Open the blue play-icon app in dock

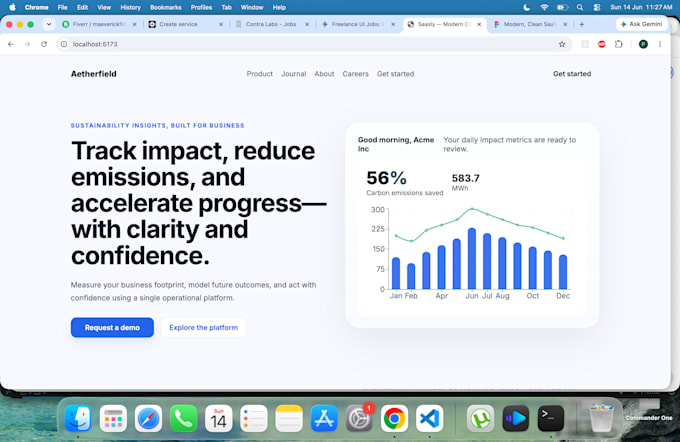[x=516, y=419]
